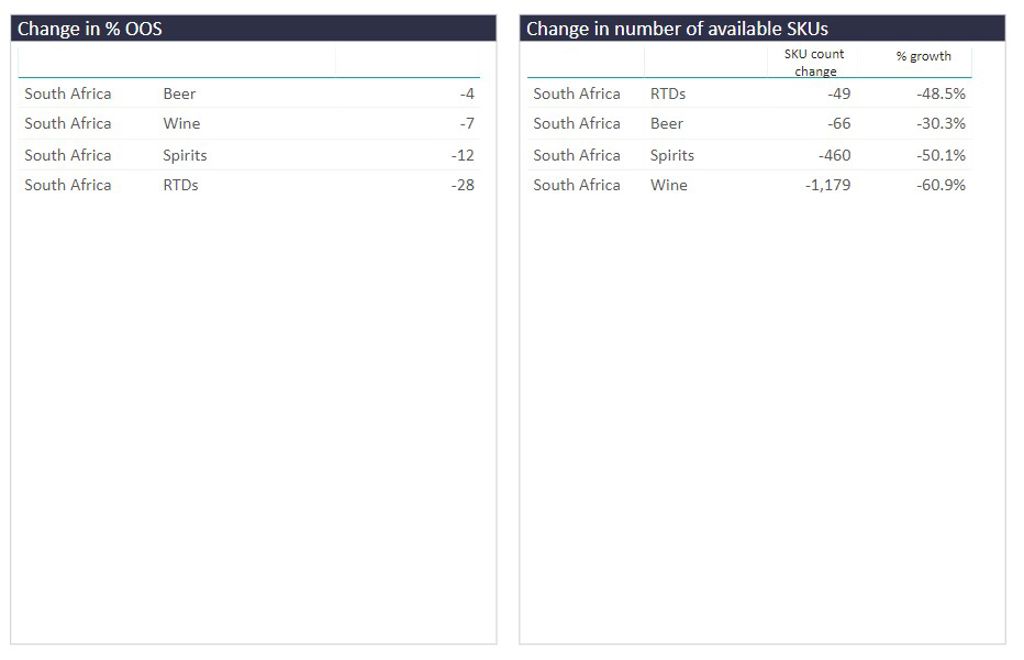Select the Wine label in % OOS table
This screenshot has width=1024, height=660.
tap(181, 124)
